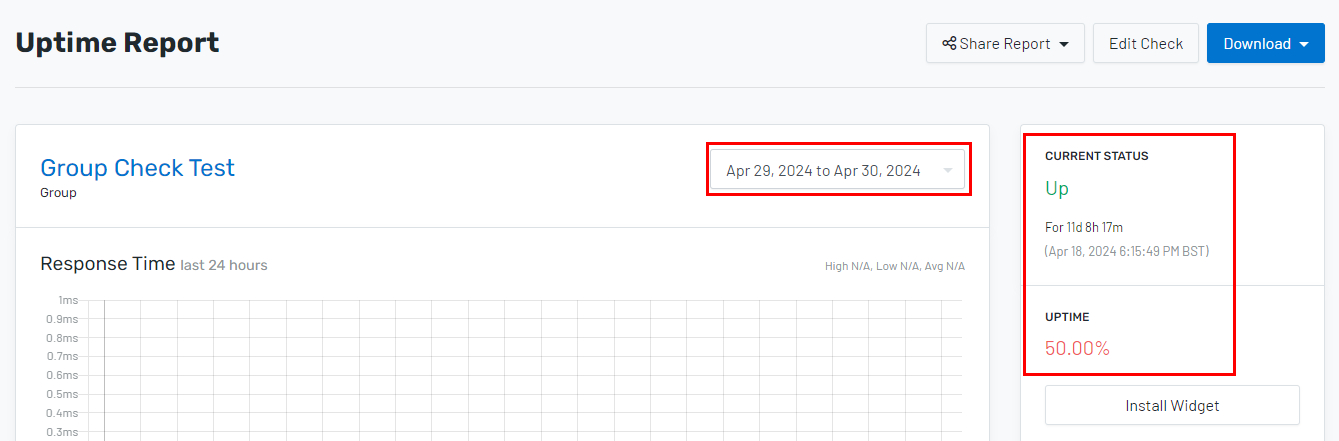Click the UPTIME section label
1339x441 pixels.
(x=1067, y=317)
